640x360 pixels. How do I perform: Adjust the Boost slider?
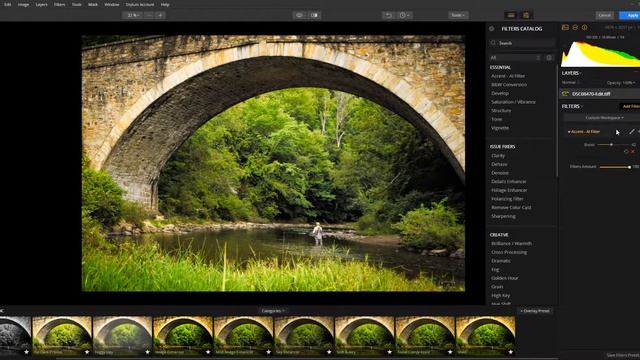[x=611, y=144]
